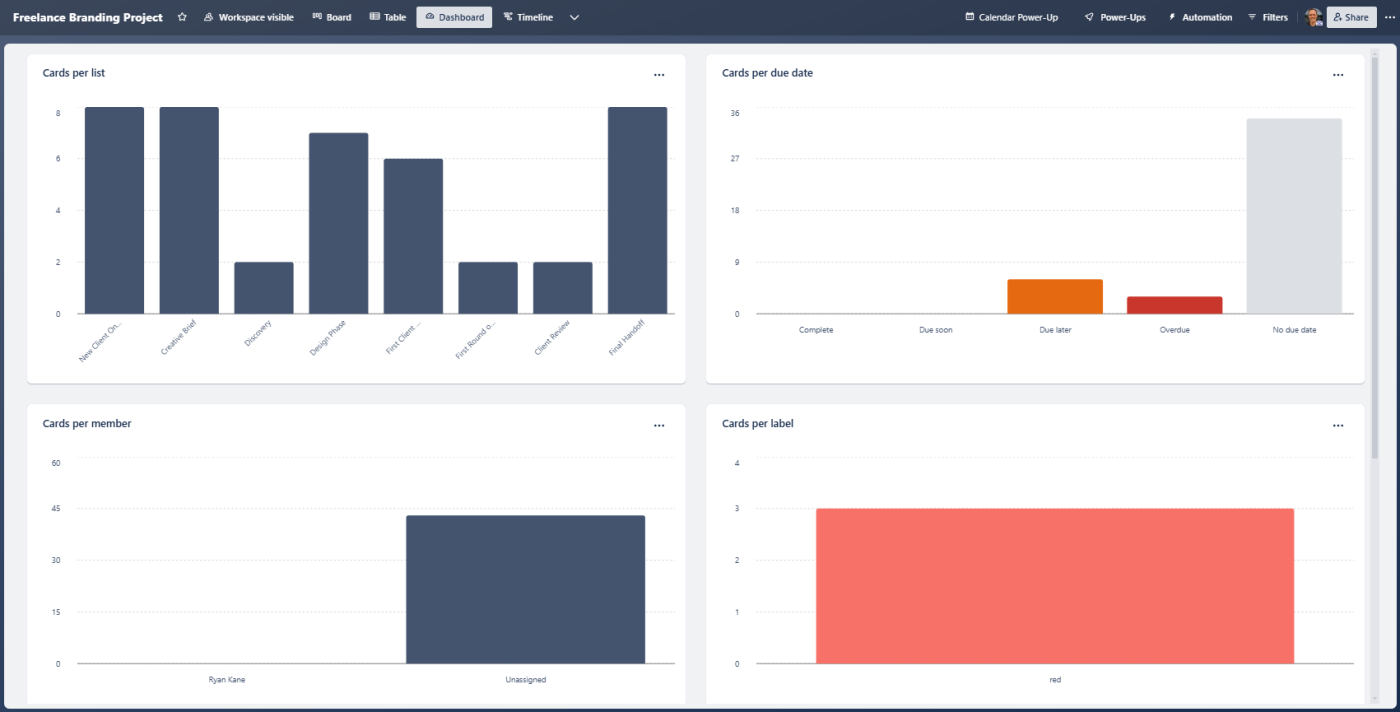Click the red Overdue bar

[1175, 305]
